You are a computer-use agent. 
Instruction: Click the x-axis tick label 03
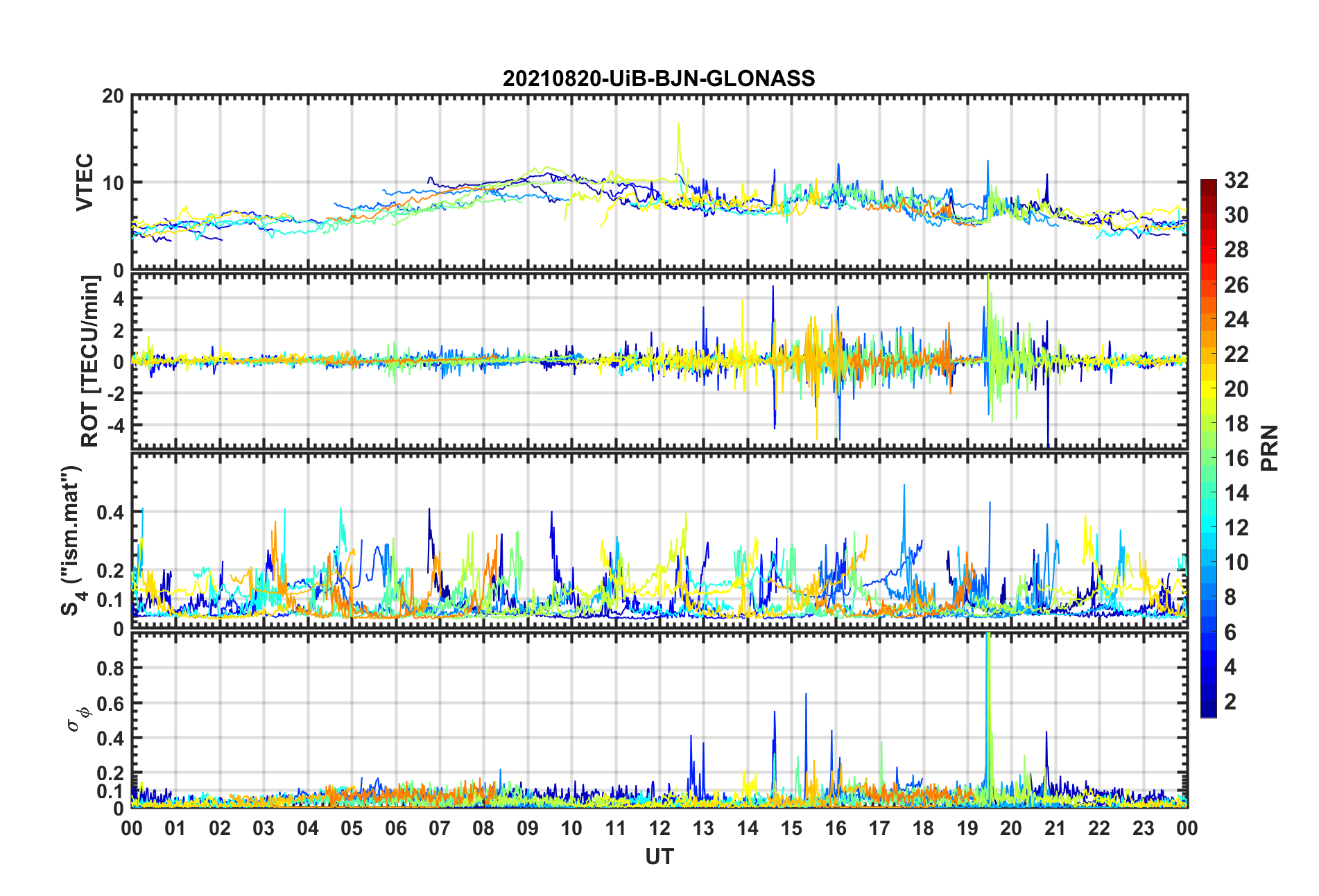[264, 828]
